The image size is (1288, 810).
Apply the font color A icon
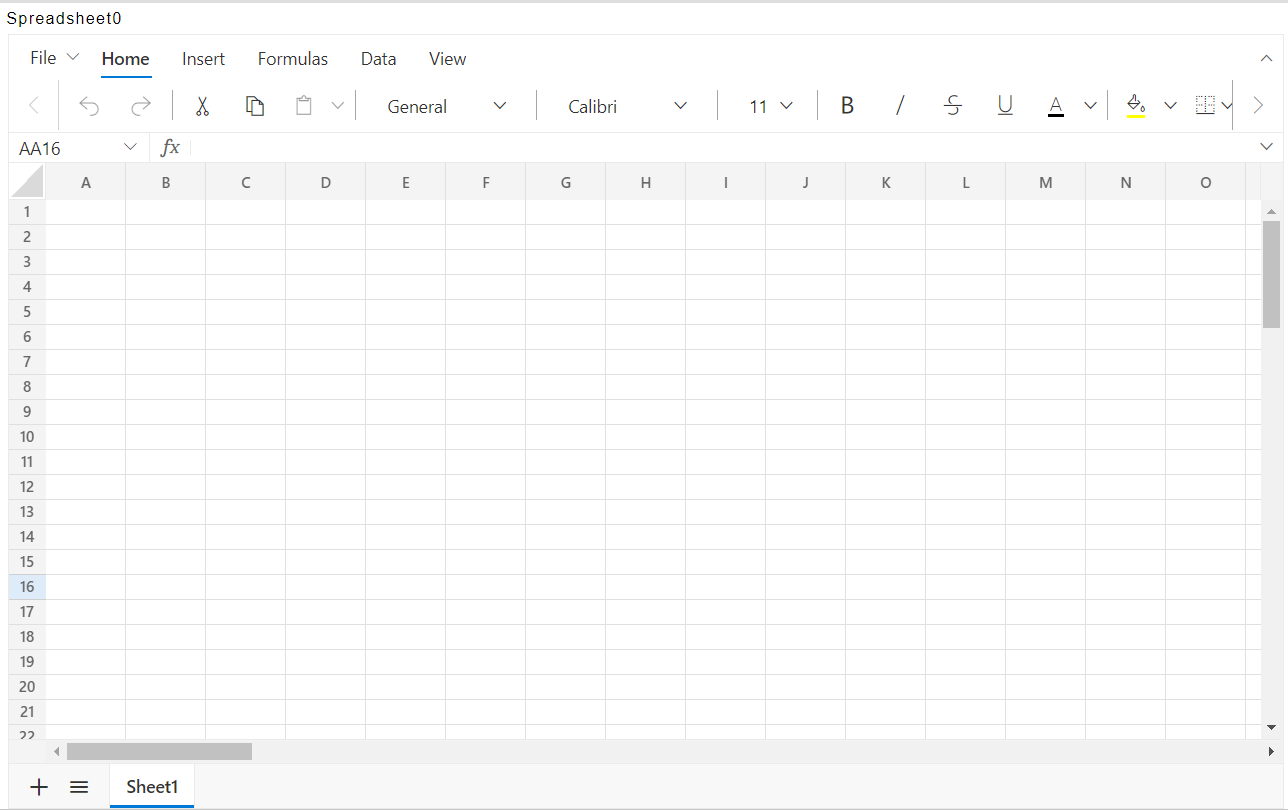click(1056, 106)
